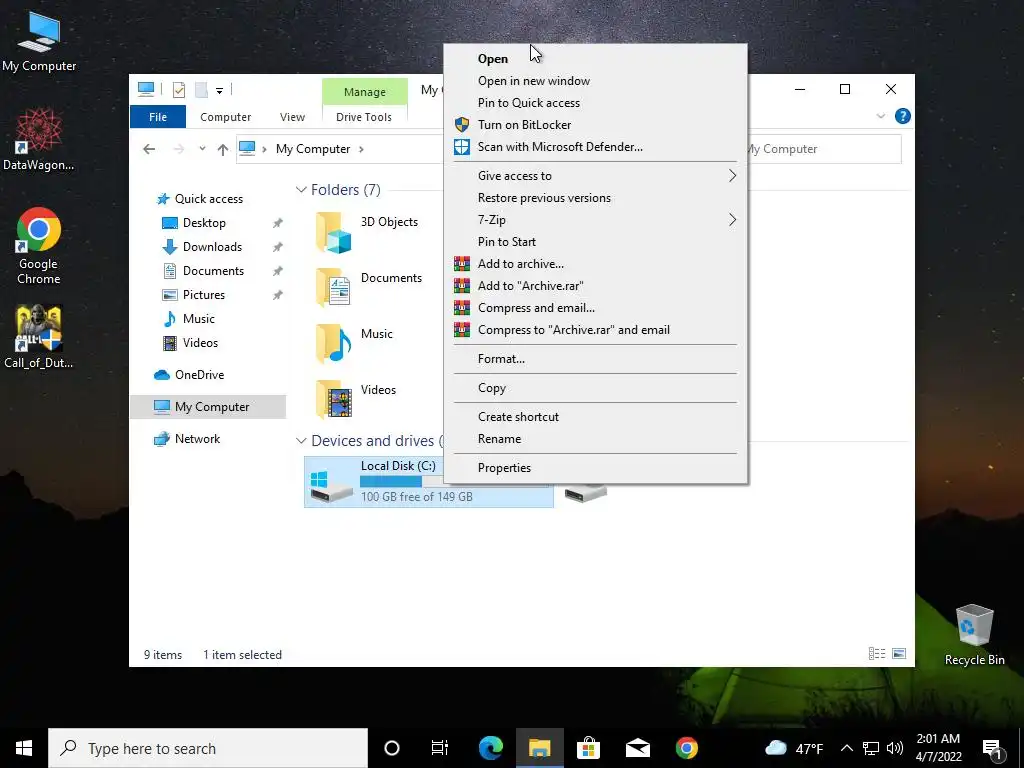Open the Action Center notifications icon
Screen dimensions: 1024x768
coord(992,748)
